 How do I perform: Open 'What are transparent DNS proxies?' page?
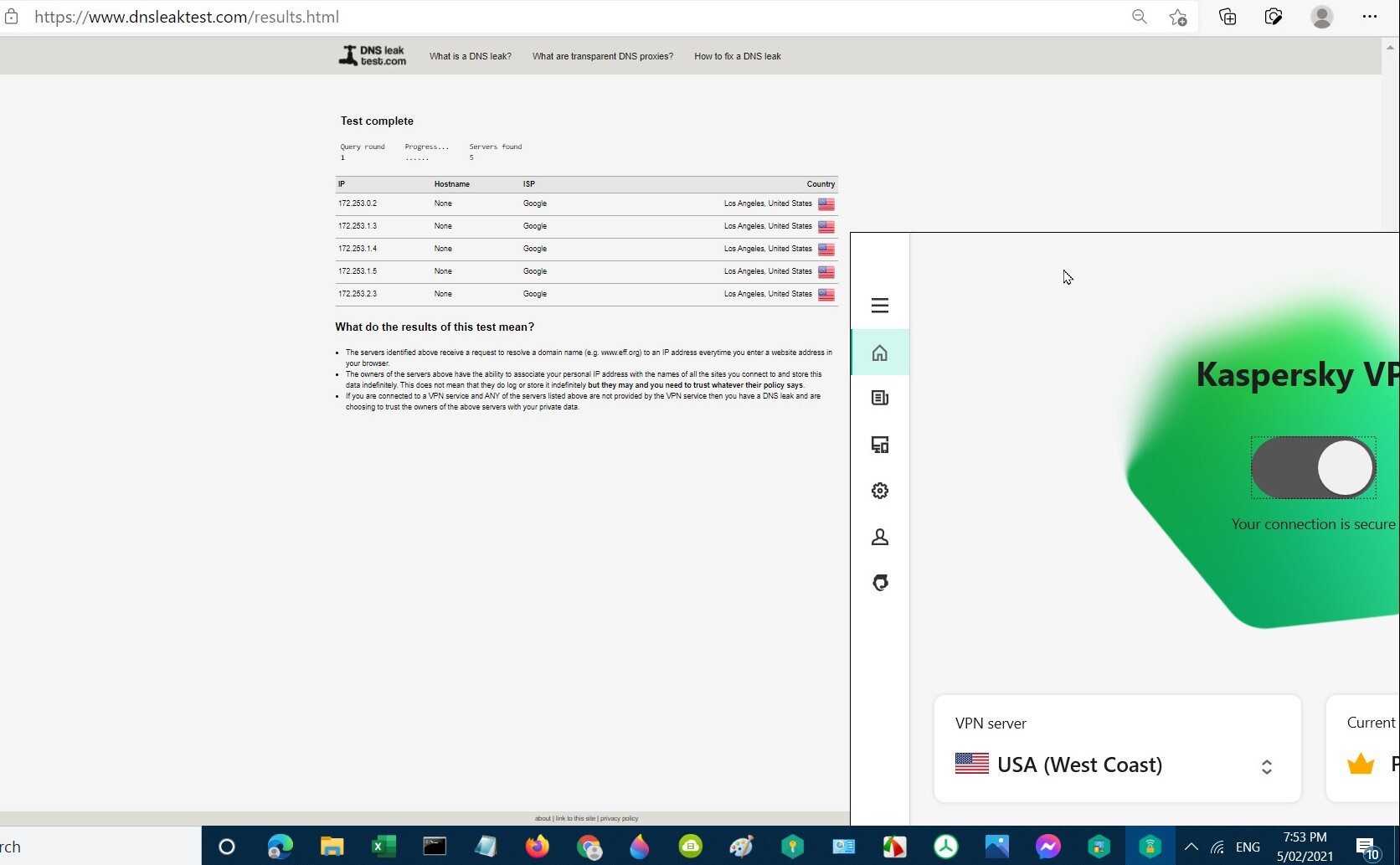[x=602, y=56]
